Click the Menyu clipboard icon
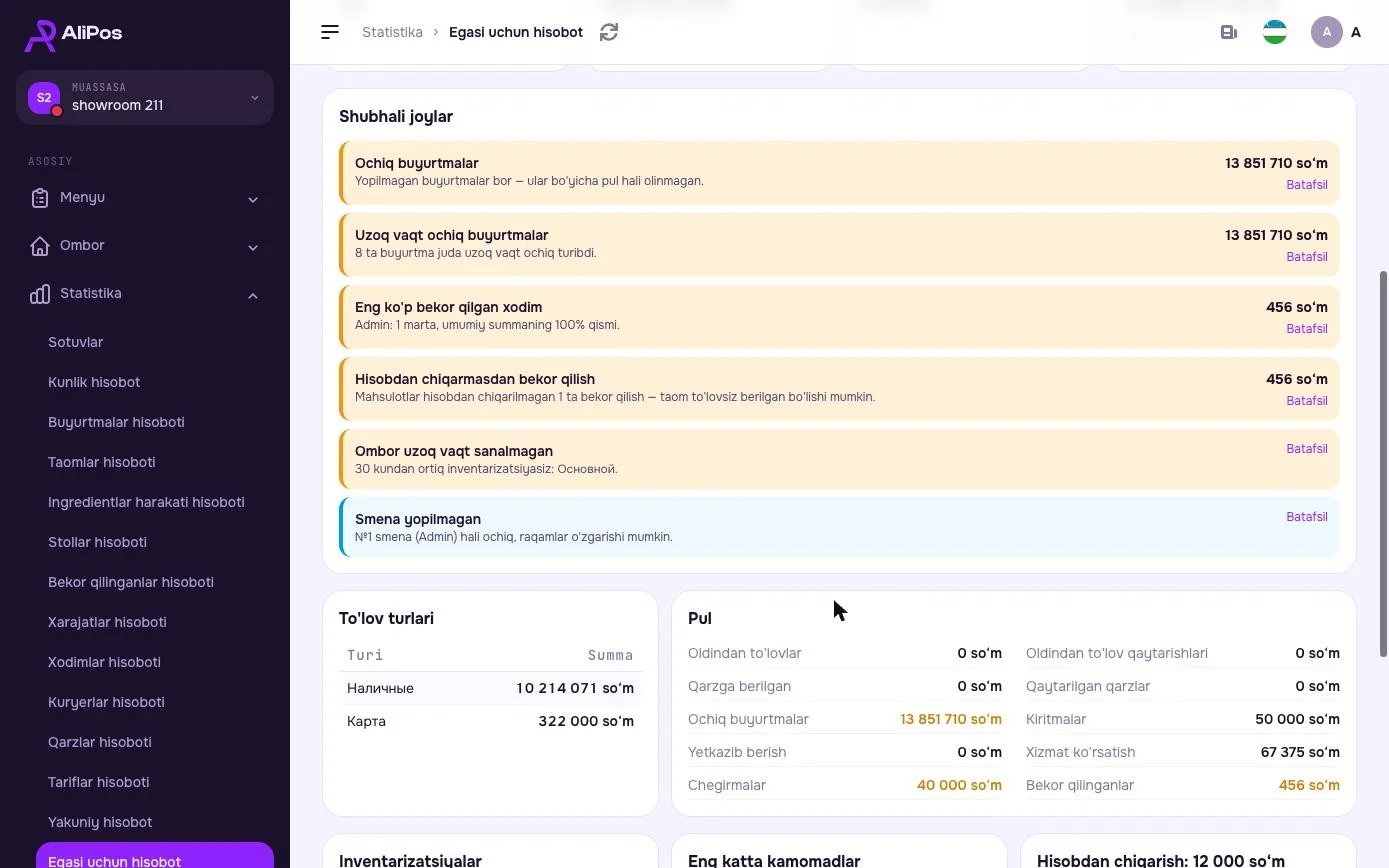The image size is (1389, 868). pos(39,198)
